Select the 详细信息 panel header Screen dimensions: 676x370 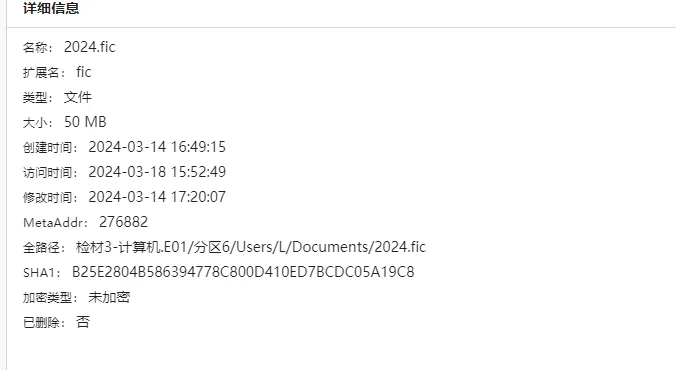[51, 8]
